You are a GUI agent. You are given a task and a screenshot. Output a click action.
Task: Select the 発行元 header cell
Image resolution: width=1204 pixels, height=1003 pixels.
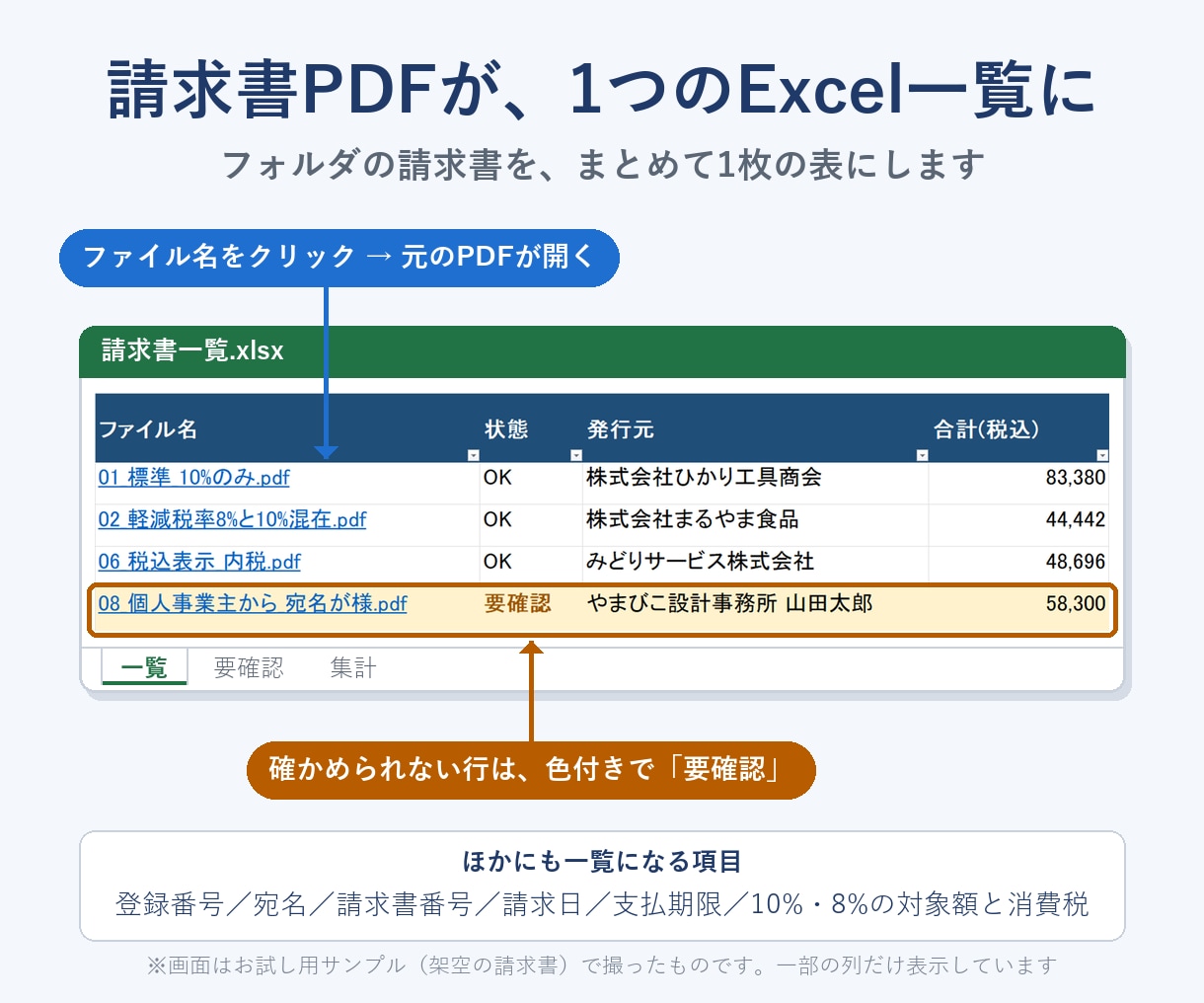pos(756,428)
